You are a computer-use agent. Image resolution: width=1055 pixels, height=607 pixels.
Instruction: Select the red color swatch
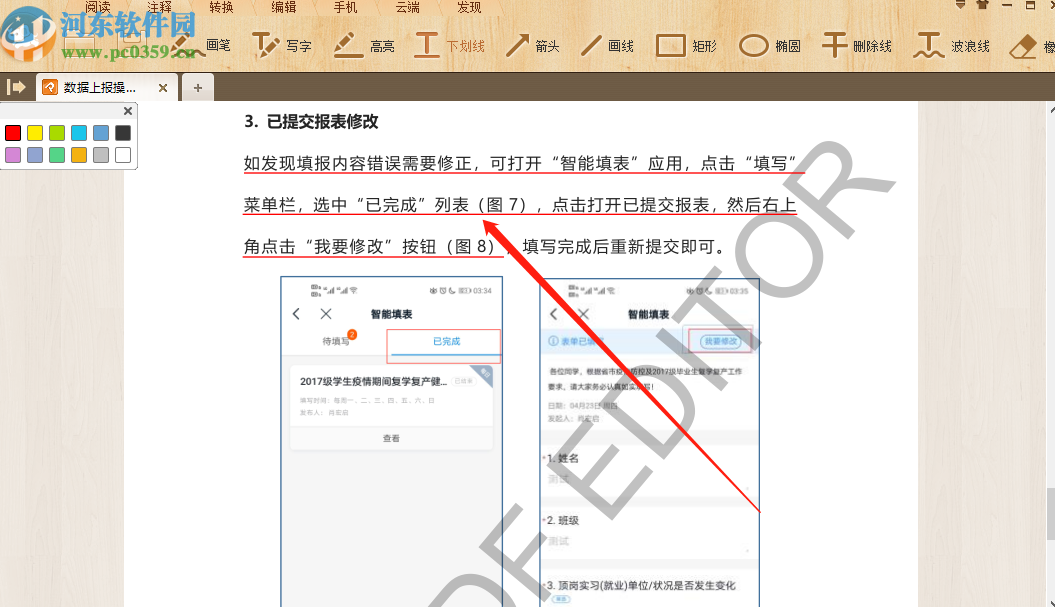pyautogui.click(x=13, y=132)
